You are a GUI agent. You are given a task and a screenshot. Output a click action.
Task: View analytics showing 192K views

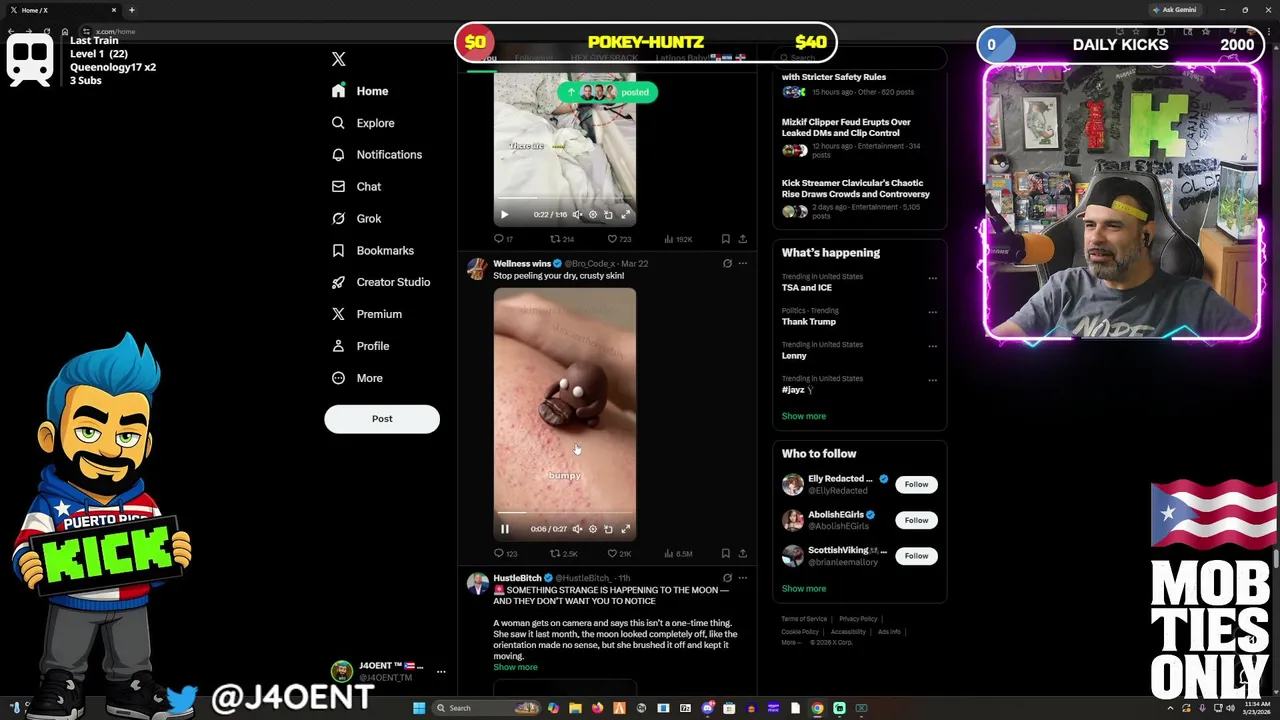click(678, 239)
